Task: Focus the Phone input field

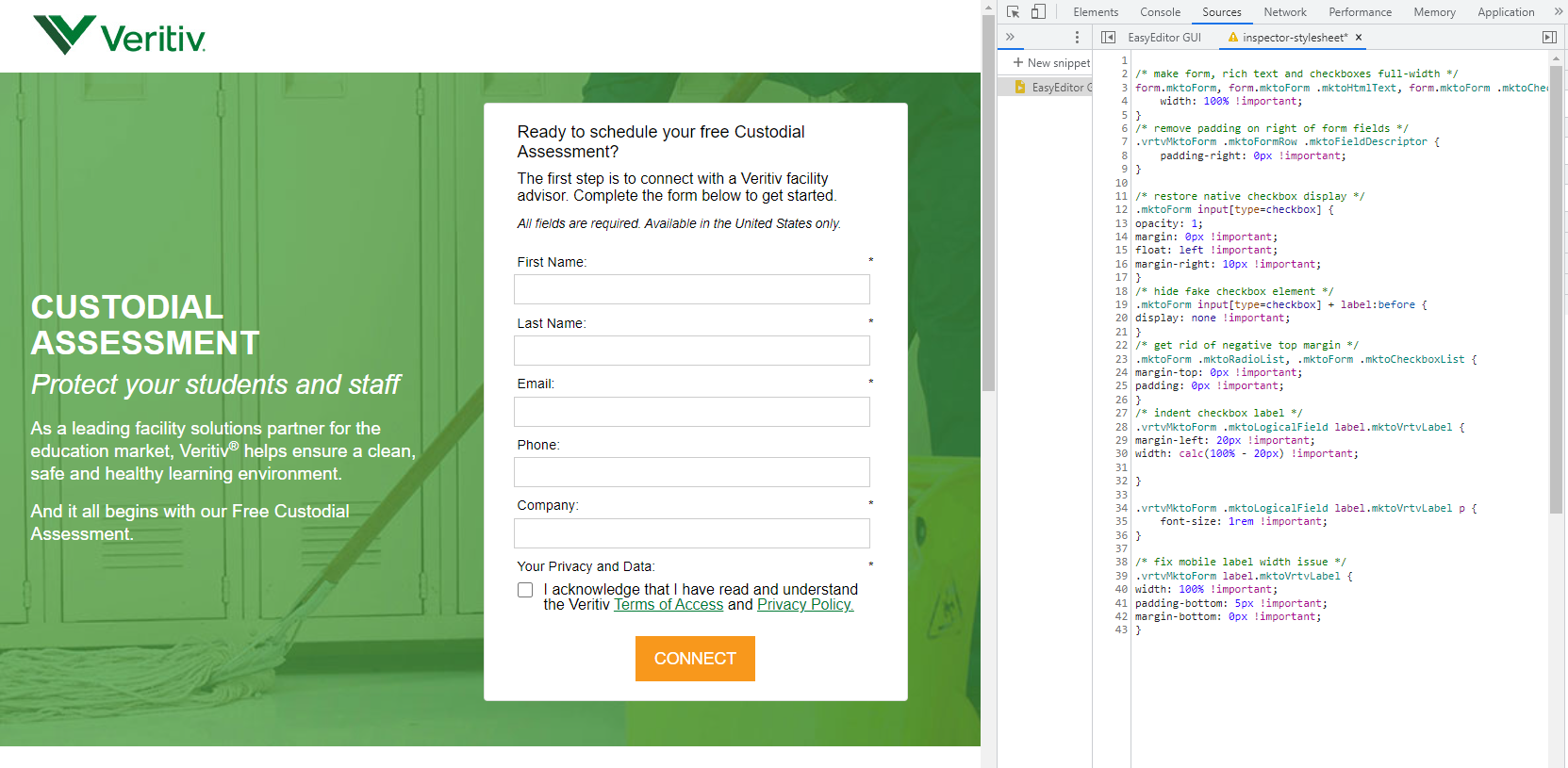Action: point(692,472)
